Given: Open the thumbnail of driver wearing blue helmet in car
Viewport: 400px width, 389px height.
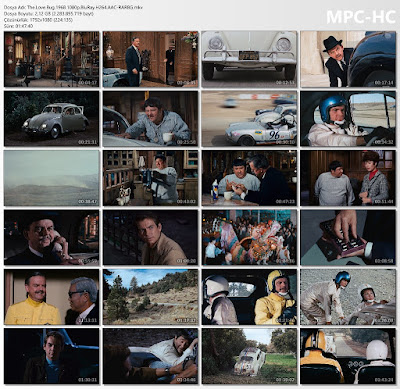Looking at the screenshot, I should pyautogui.click(x=348, y=119).
